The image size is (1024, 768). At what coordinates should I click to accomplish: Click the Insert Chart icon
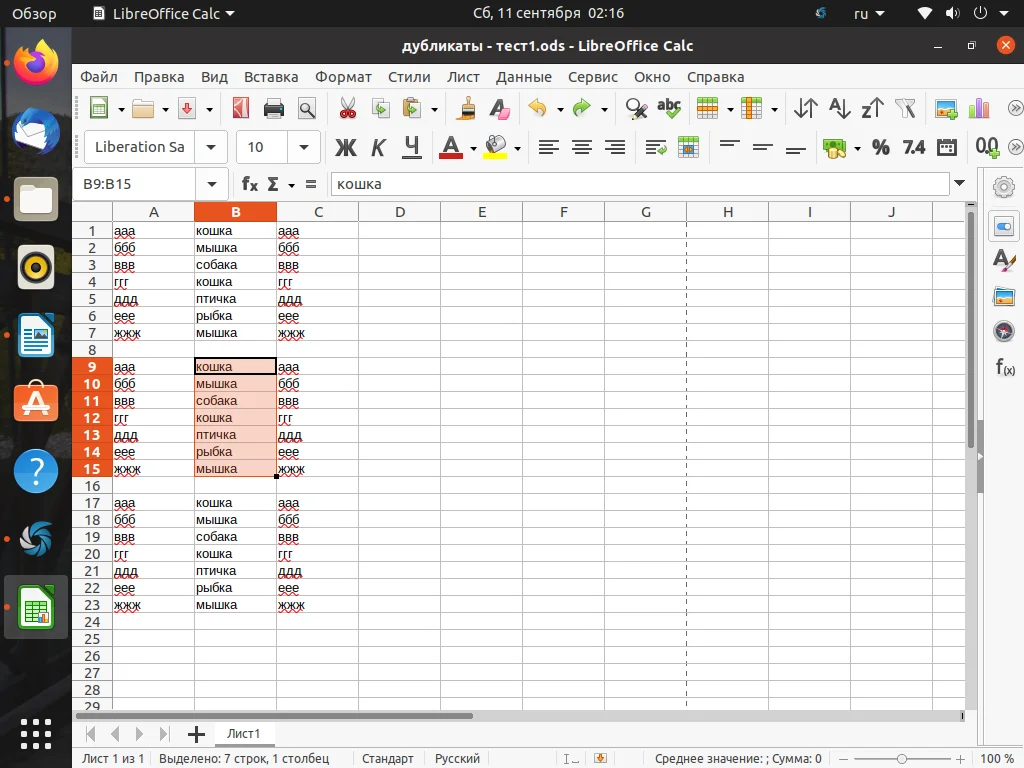[x=978, y=108]
